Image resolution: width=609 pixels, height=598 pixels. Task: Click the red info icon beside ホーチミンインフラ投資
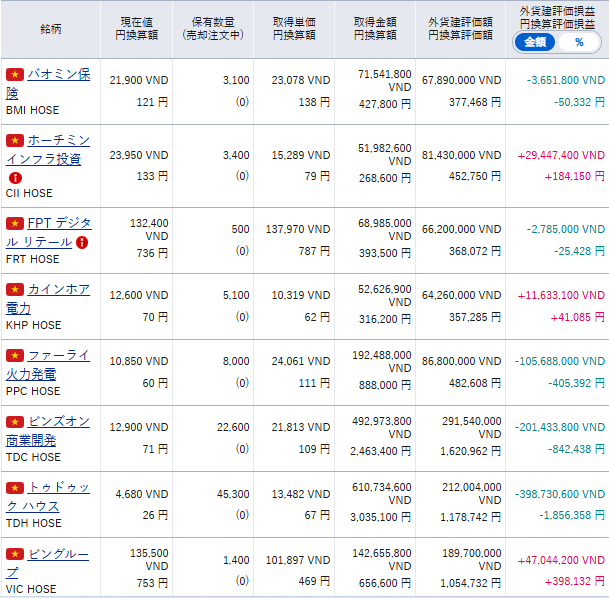15,177
